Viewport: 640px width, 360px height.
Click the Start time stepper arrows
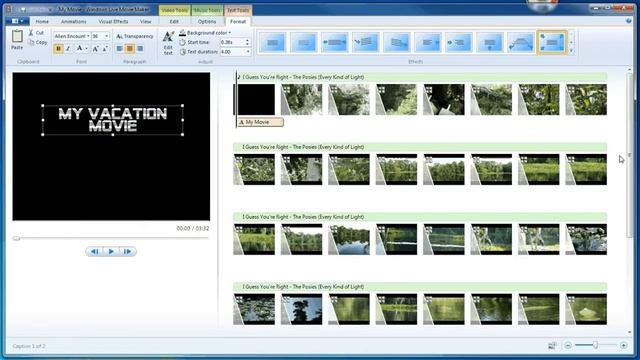click(x=247, y=42)
